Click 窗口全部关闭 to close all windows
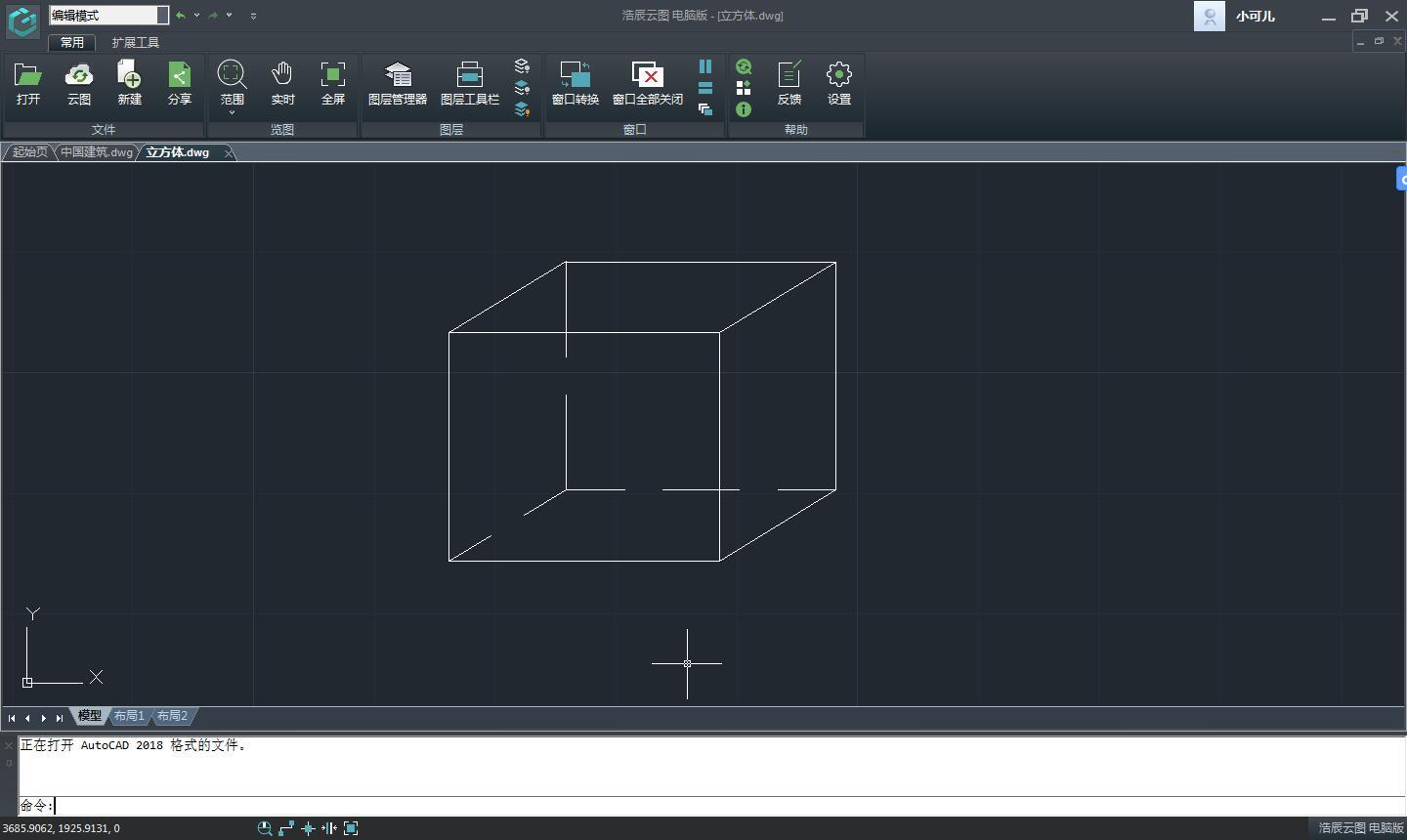1407x840 pixels. click(x=647, y=83)
